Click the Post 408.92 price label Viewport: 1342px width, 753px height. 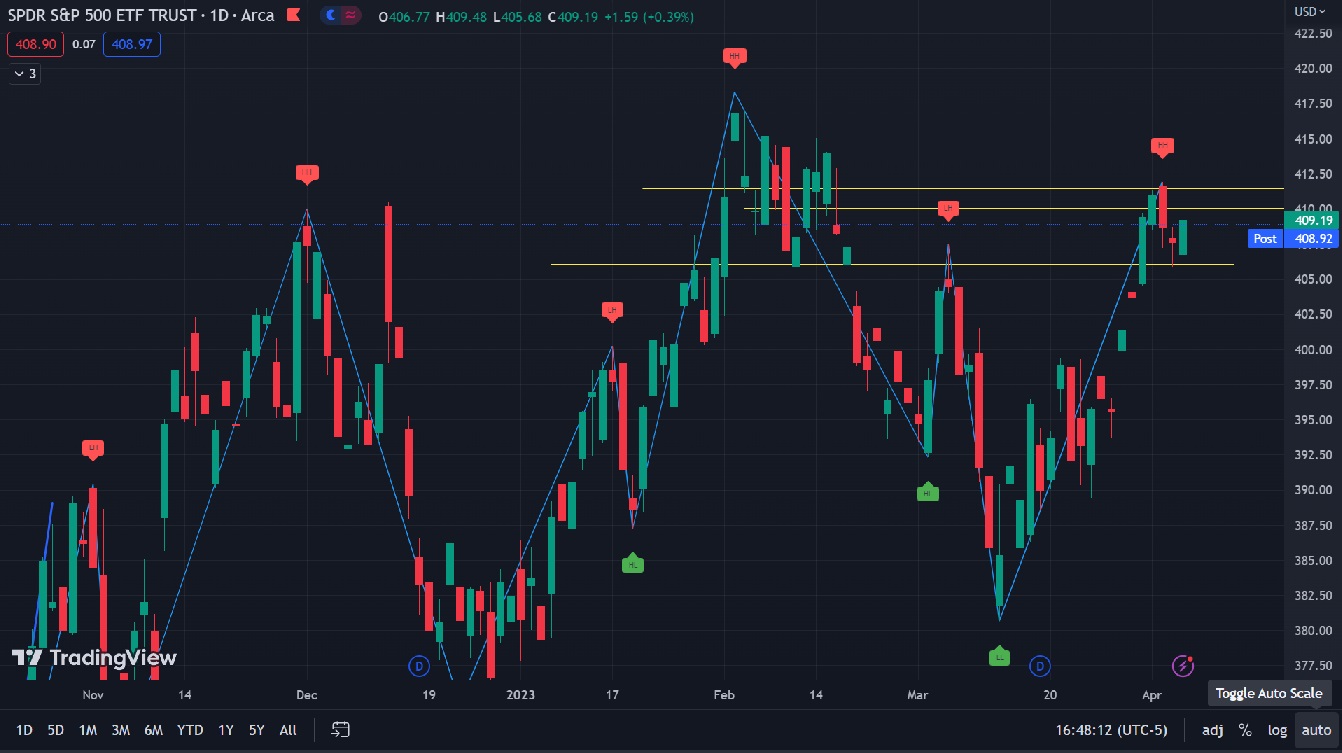[1294, 239]
